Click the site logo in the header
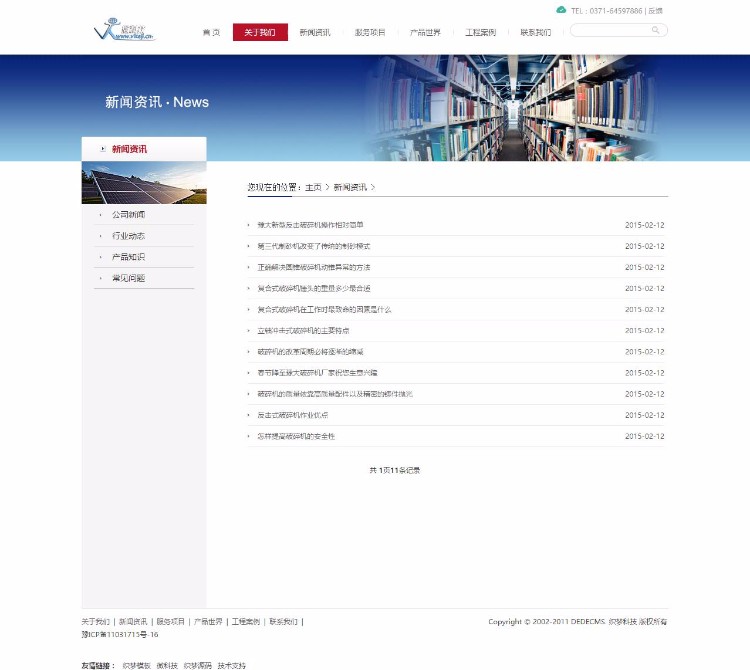Viewport: 750px width, 670px height. pos(124,30)
